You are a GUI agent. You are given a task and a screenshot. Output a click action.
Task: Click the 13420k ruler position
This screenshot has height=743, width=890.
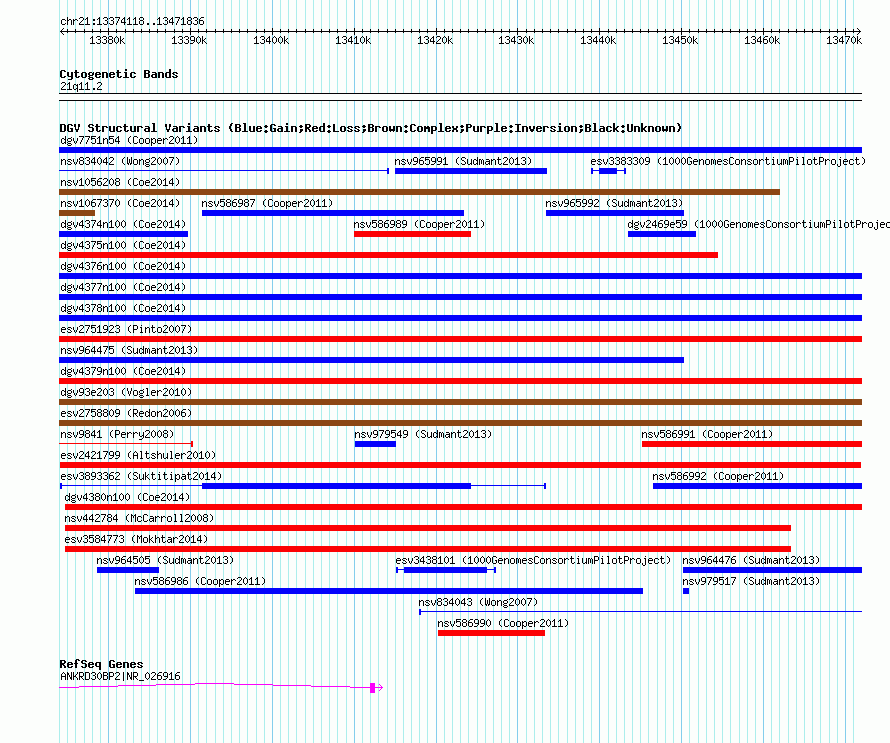tap(435, 40)
